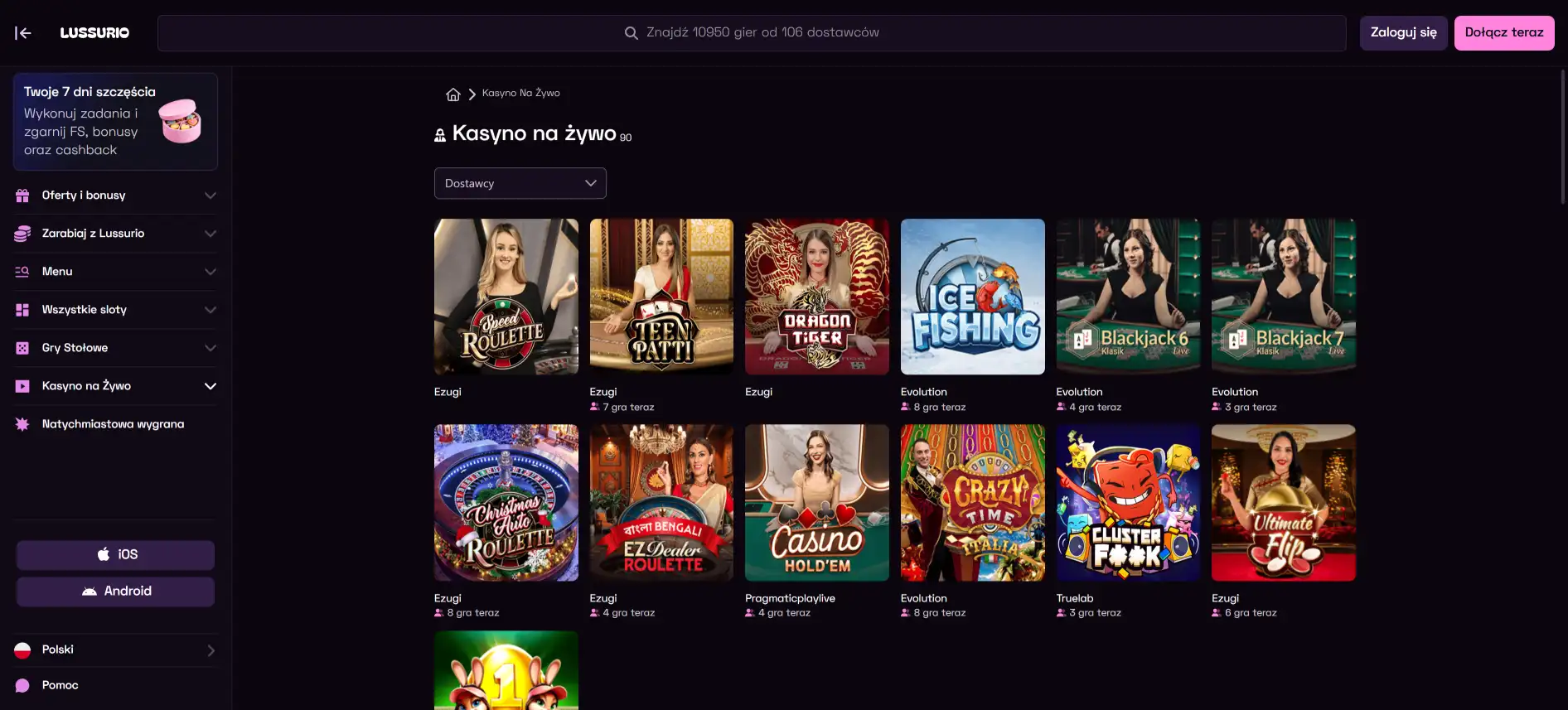Expand Zarabiaj z Lussurio section
This screenshot has width=1568, height=710.
tap(211, 234)
